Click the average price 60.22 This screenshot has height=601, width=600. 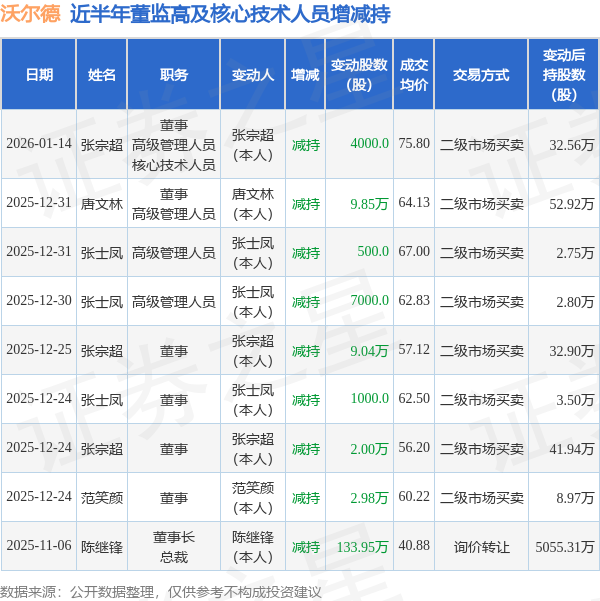point(414,497)
